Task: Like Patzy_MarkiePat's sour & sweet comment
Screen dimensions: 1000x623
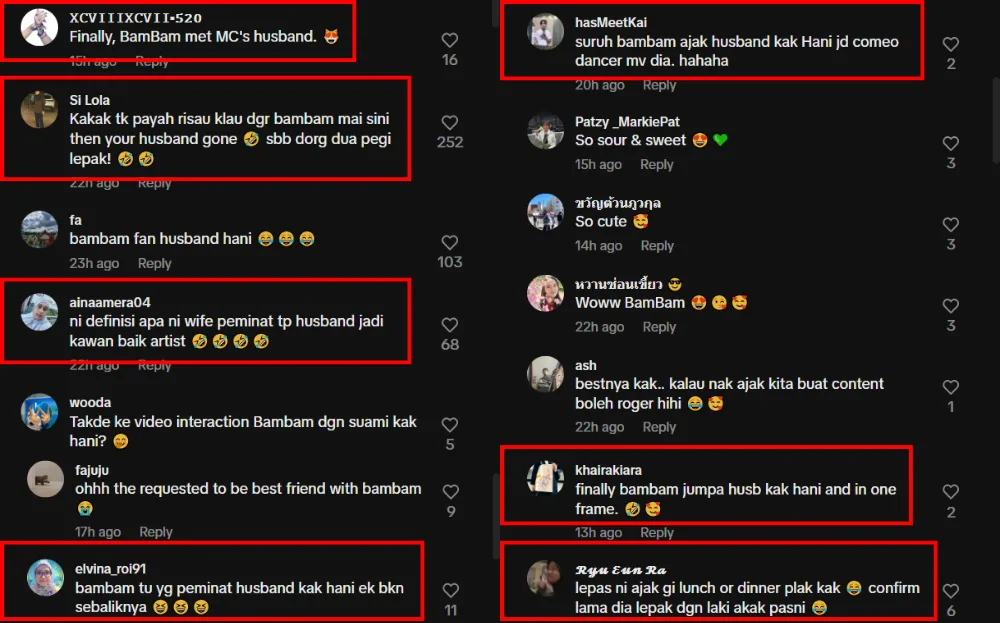Action: pyautogui.click(x=950, y=143)
